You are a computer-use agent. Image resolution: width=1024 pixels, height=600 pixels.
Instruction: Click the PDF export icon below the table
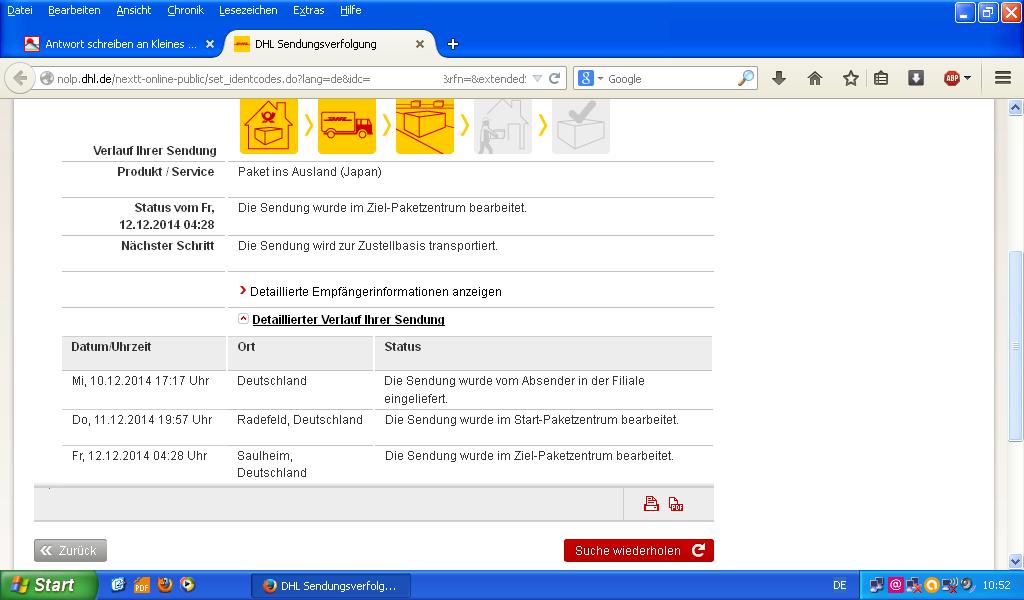click(676, 504)
